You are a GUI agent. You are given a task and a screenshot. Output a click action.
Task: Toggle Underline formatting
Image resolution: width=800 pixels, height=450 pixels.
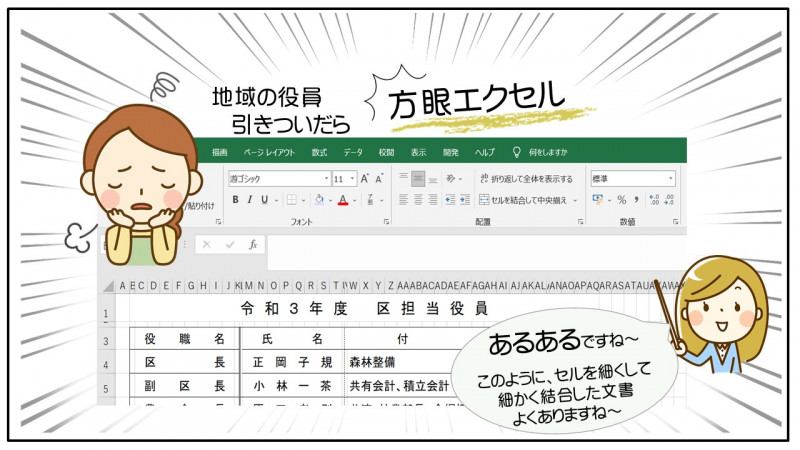pyautogui.click(x=264, y=200)
